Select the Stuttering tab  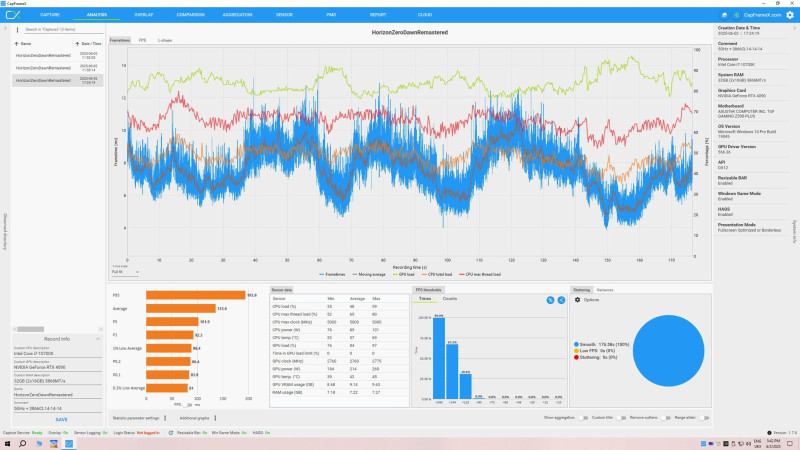581,290
